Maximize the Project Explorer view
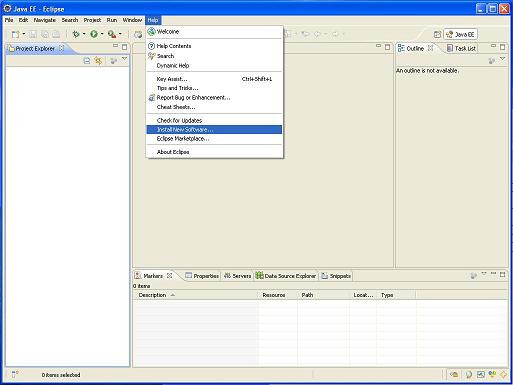Image resolution: width=513 pixels, height=385 pixels. [124, 47]
